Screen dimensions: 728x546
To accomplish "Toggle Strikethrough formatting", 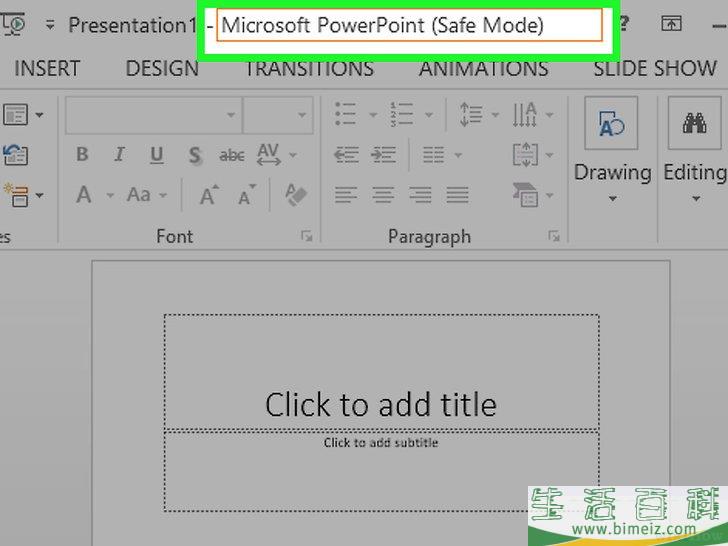I will click(232, 155).
